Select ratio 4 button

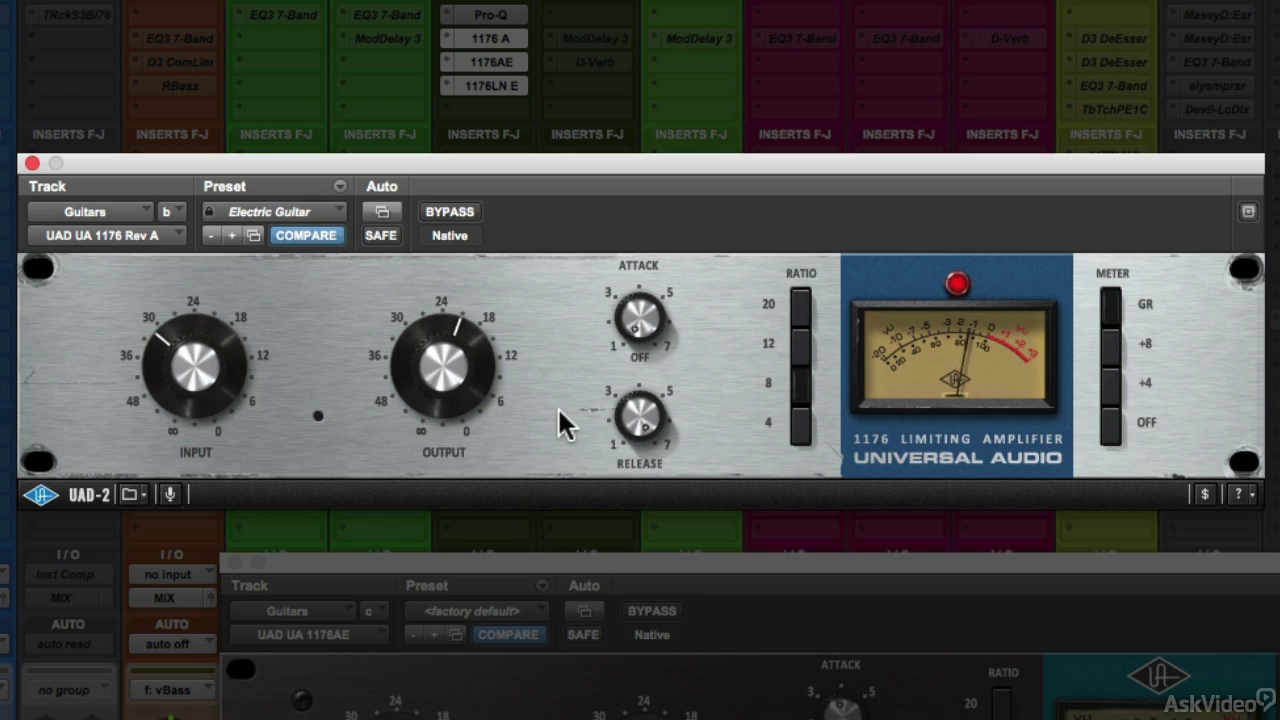click(x=800, y=424)
